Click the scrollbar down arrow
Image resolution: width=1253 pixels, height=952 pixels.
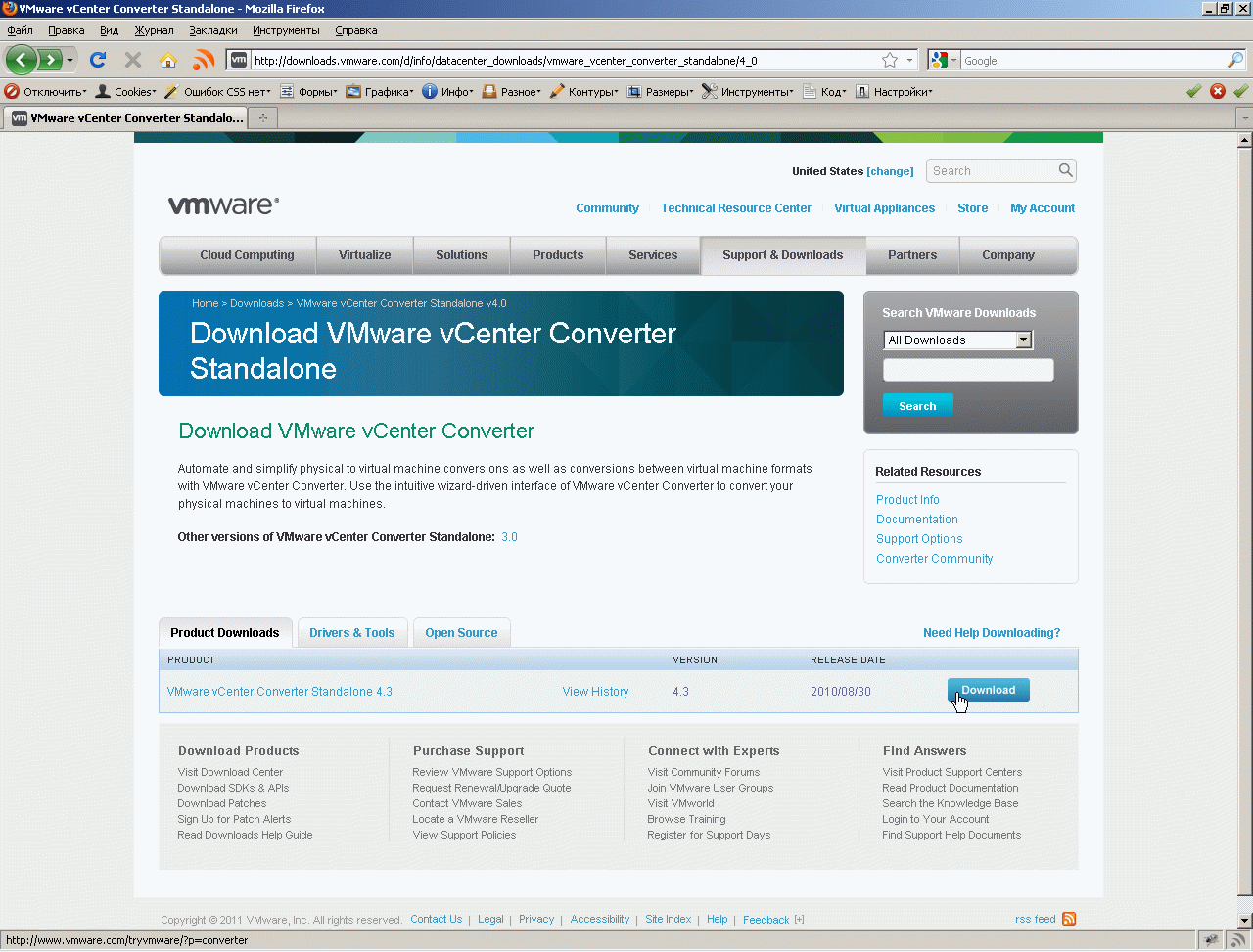click(x=1245, y=921)
